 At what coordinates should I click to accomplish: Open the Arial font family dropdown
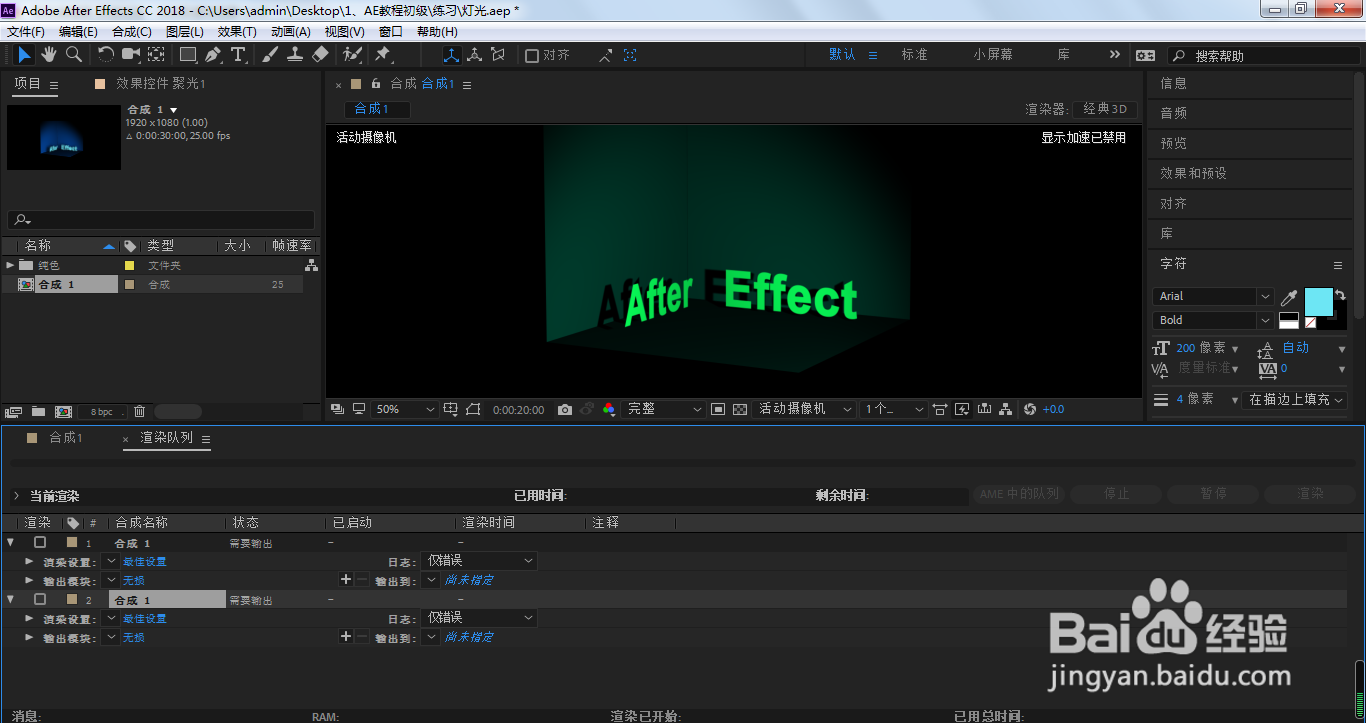tap(1213, 297)
